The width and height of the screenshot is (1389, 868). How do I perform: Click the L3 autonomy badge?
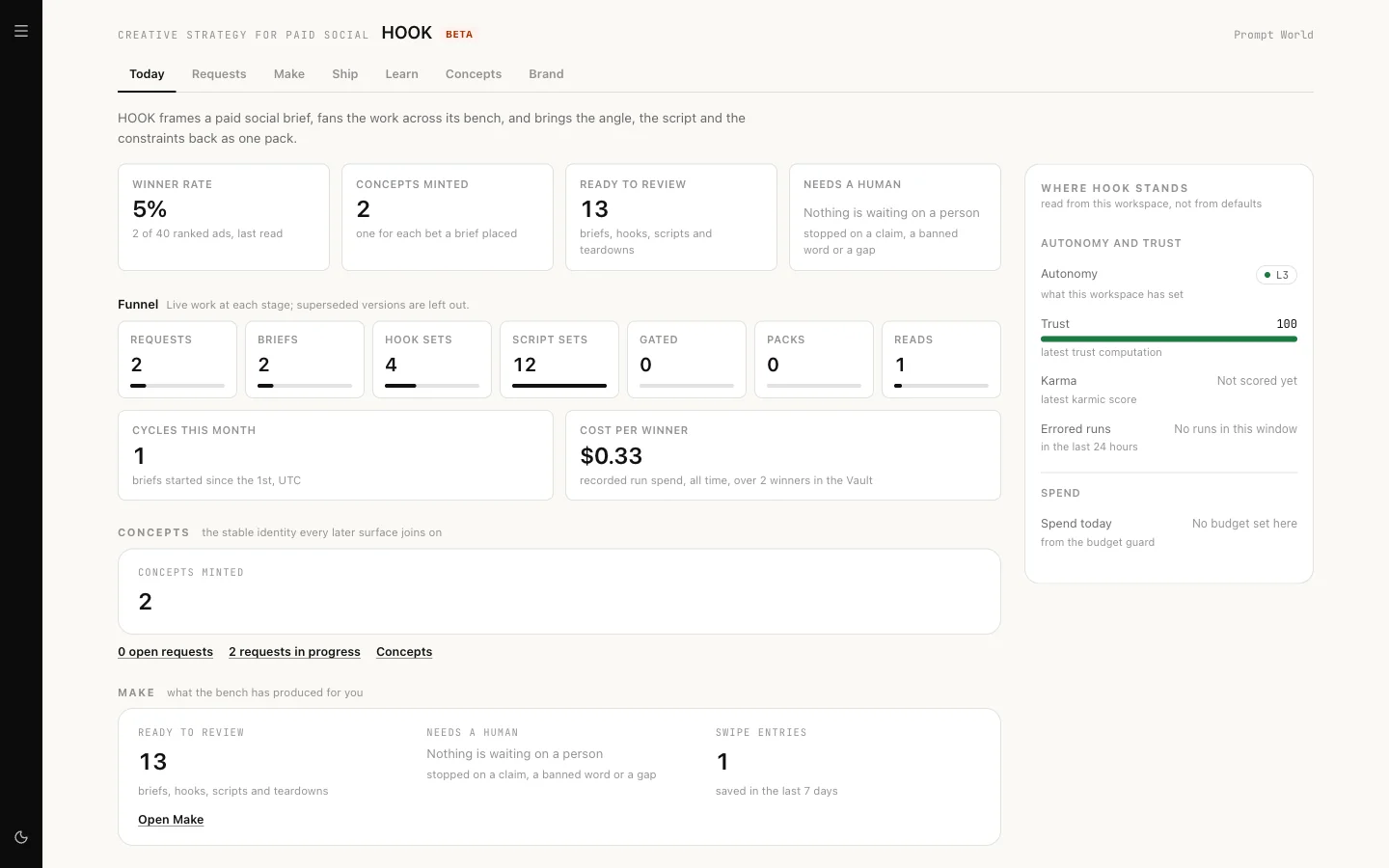tap(1276, 275)
